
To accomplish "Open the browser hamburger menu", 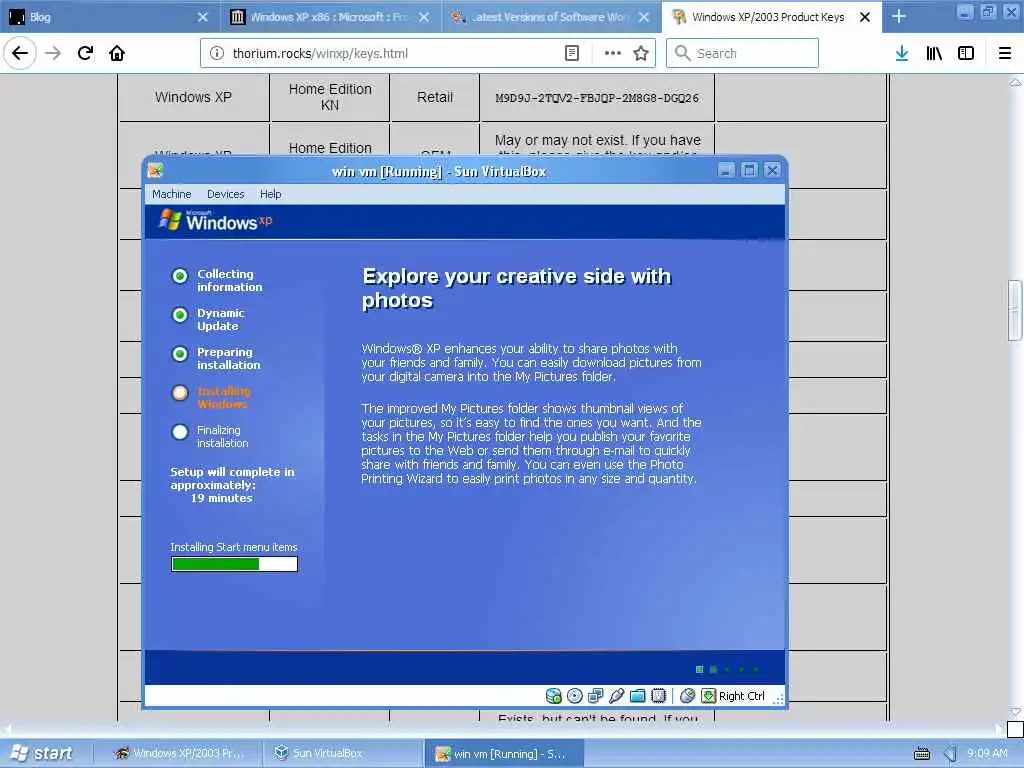I will coord(1005,53).
